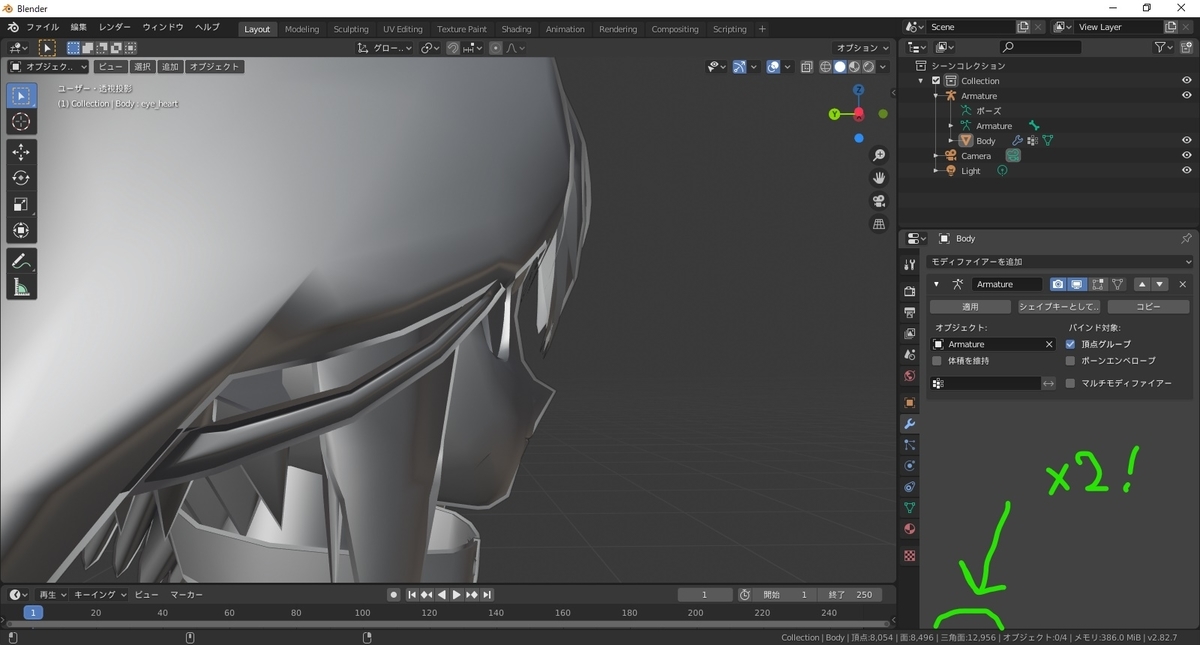The height and width of the screenshot is (645, 1200).
Task: Hide the Body object with eye icon
Action: click(x=1186, y=141)
